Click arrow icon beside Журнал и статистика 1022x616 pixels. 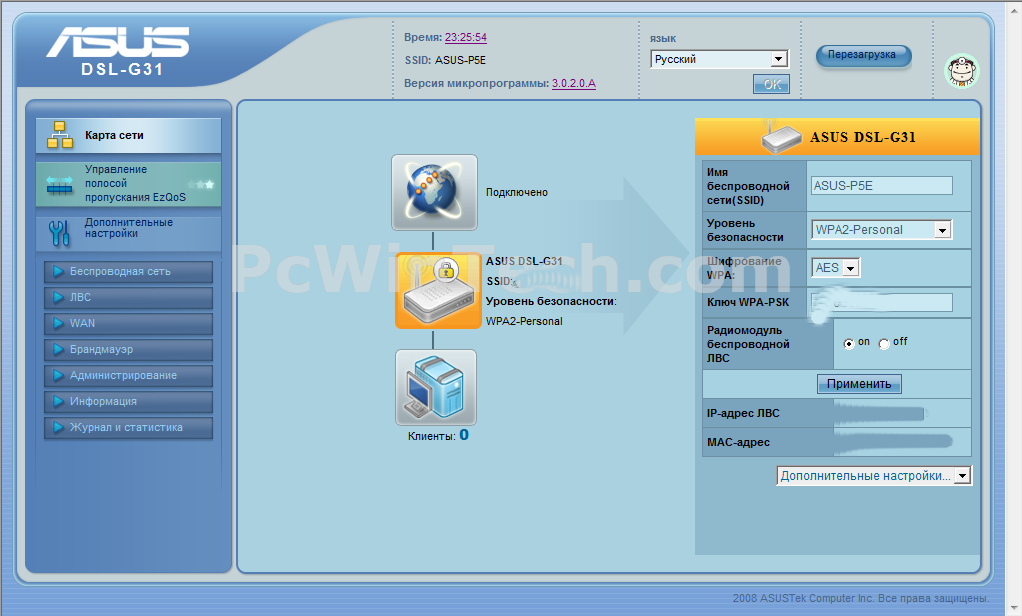[x=59, y=428]
